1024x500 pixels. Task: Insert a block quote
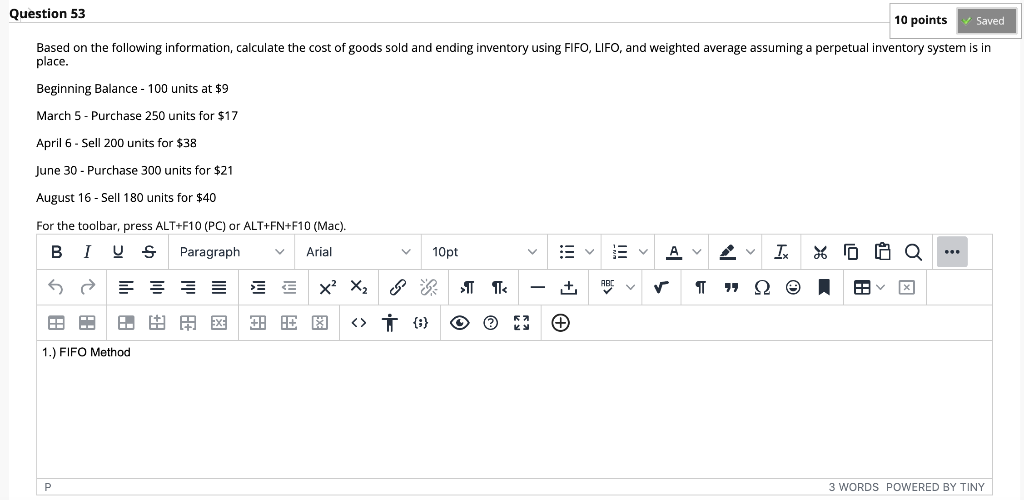731,287
